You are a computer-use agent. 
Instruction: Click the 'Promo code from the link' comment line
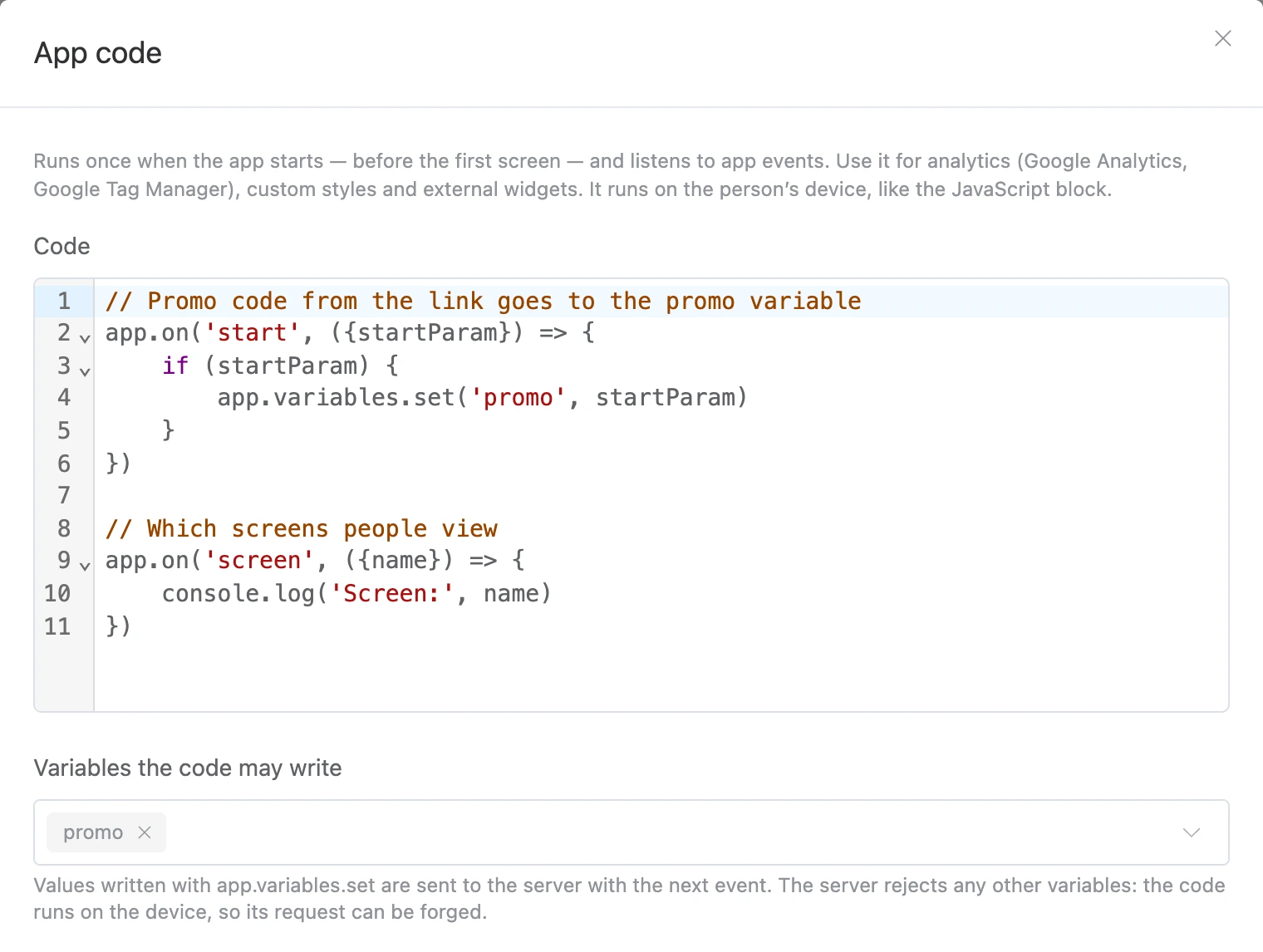(x=483, y=301)
